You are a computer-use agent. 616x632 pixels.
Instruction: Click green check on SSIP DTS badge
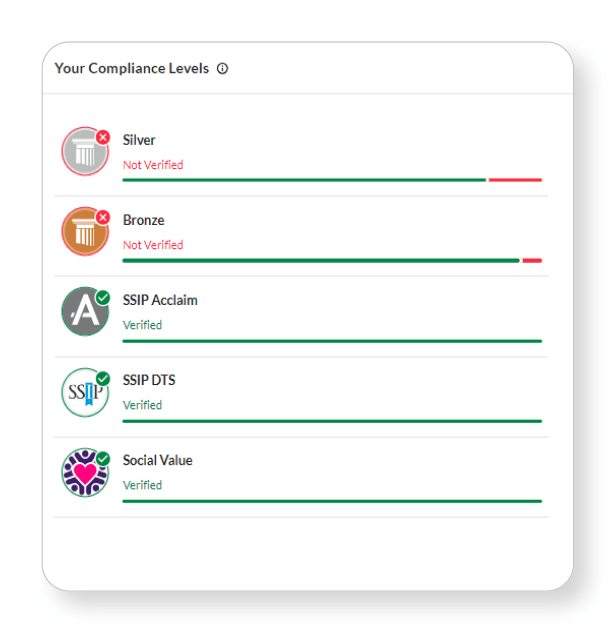click(x=103, y=378)
